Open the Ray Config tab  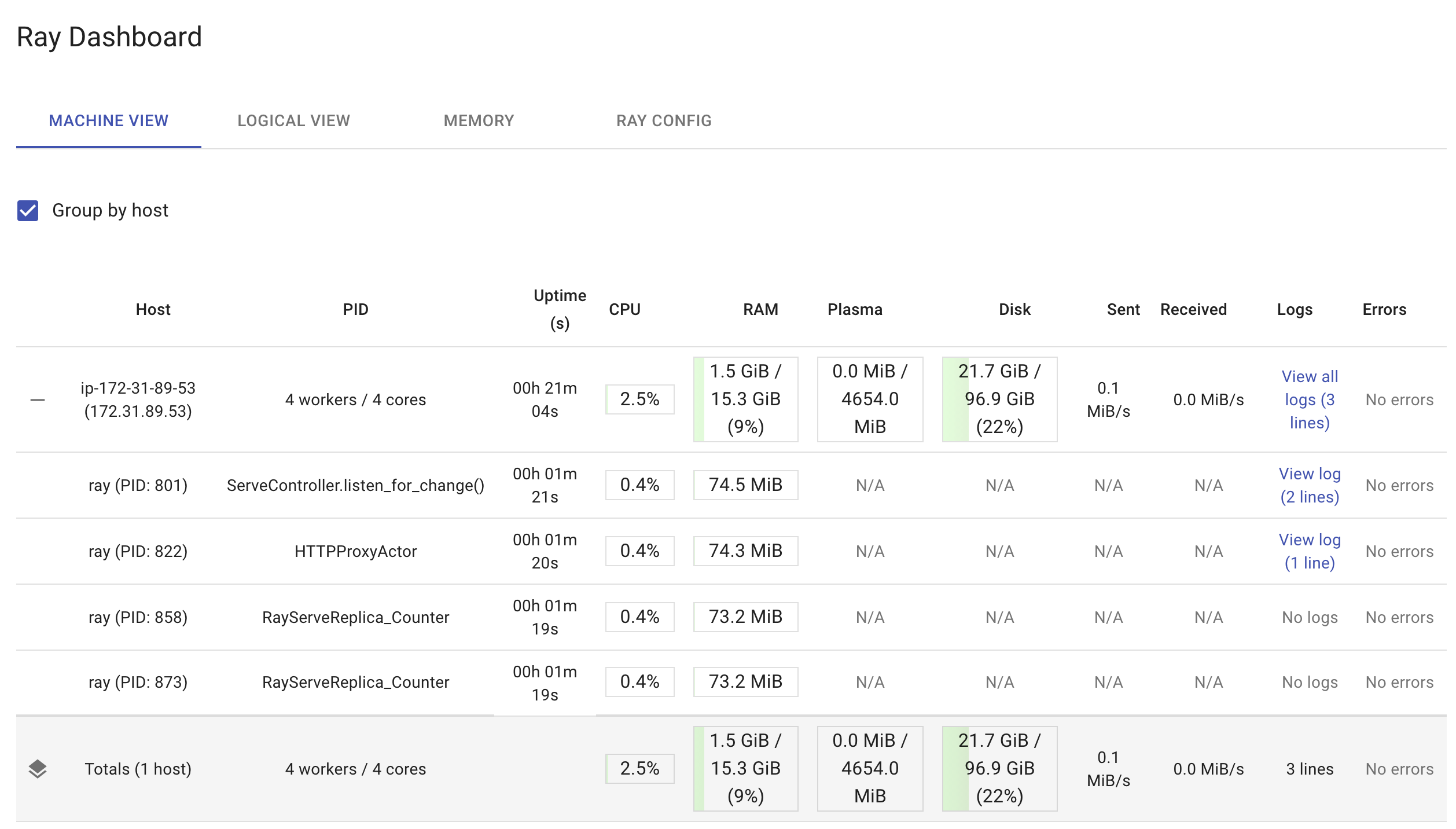664,120
